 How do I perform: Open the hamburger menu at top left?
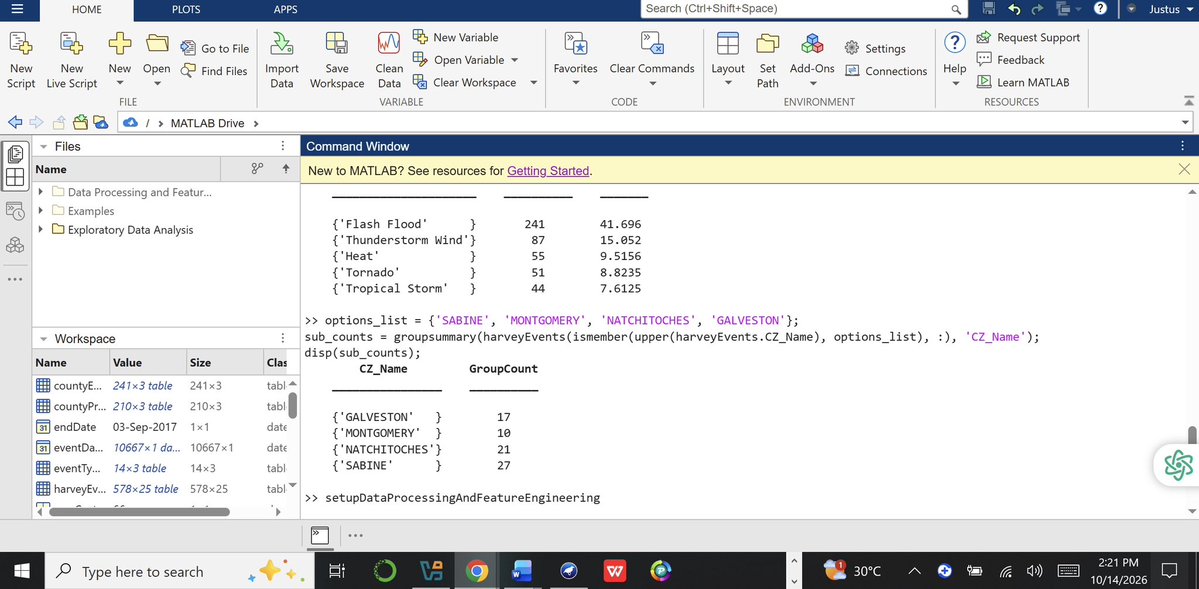coord(18,10)
